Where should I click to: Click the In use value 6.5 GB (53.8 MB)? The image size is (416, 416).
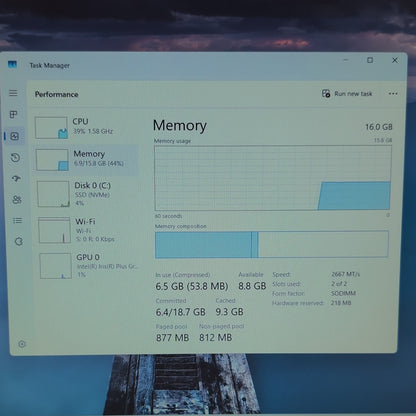click(x=192, y=286)
